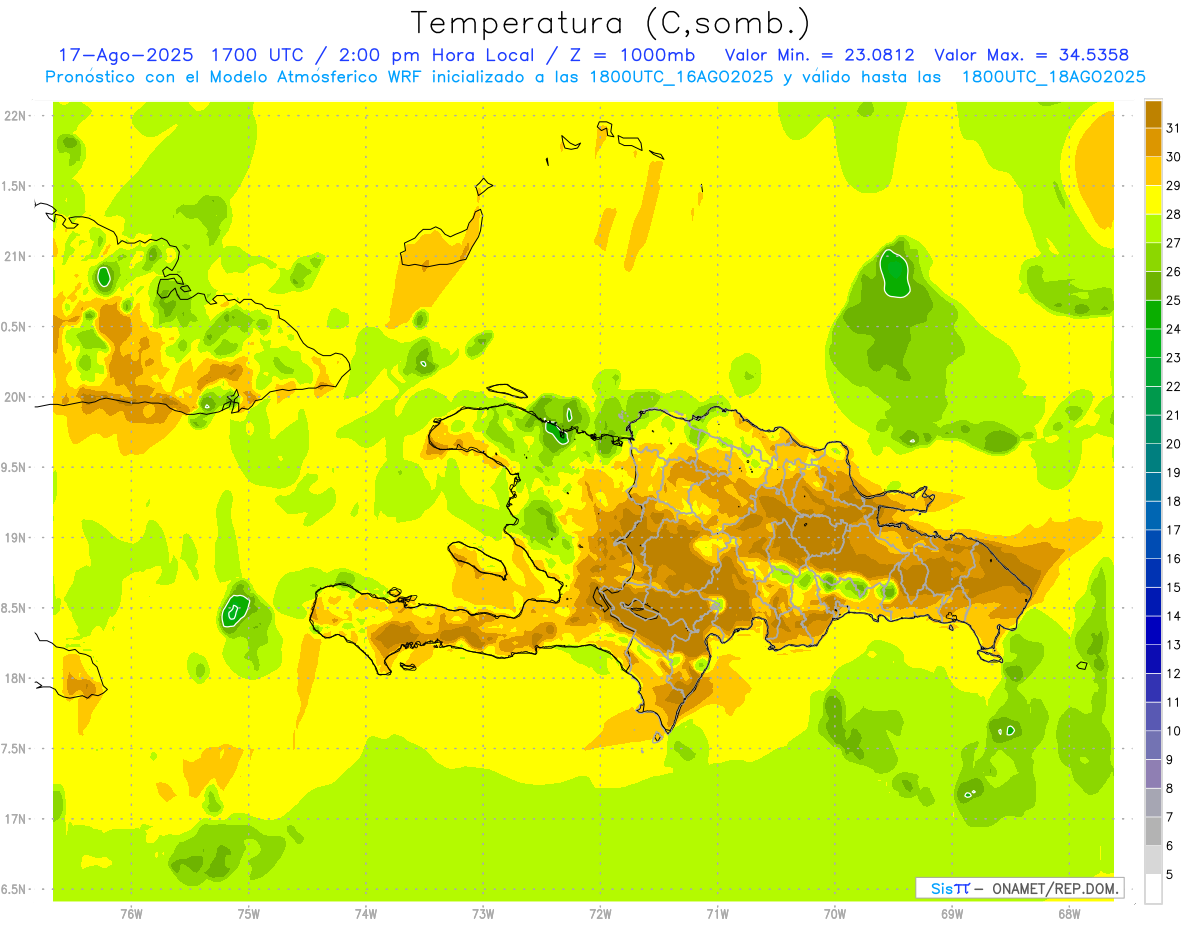Select the '17-Ago-2025' date text
Viewport: 1200px width, 927px height.
(x=124, y=55)
